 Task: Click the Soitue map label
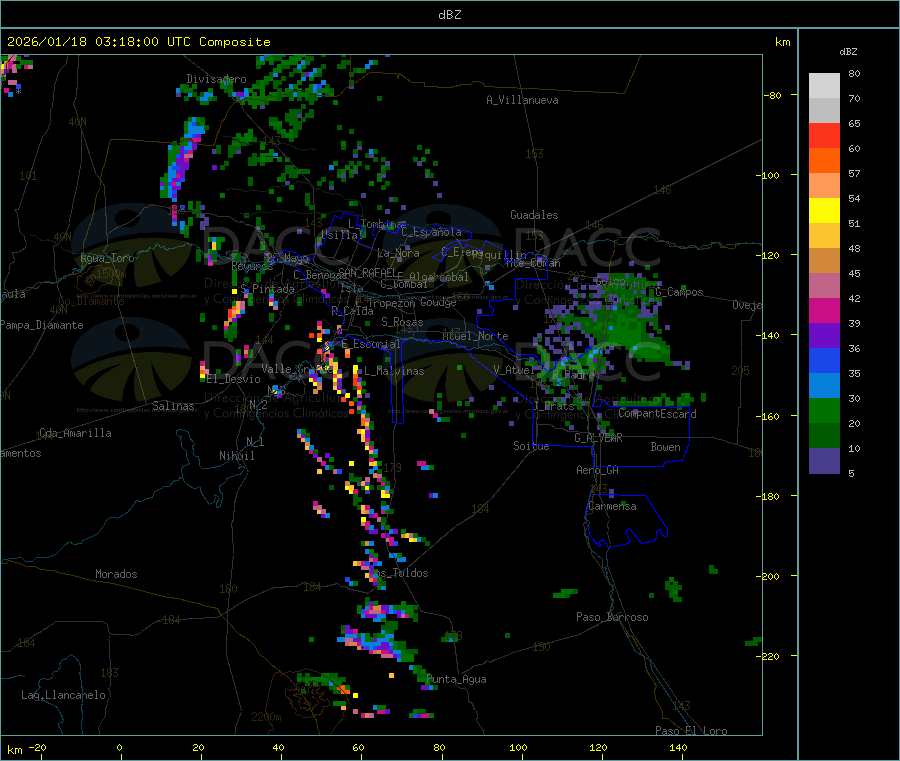click(531, 446)
